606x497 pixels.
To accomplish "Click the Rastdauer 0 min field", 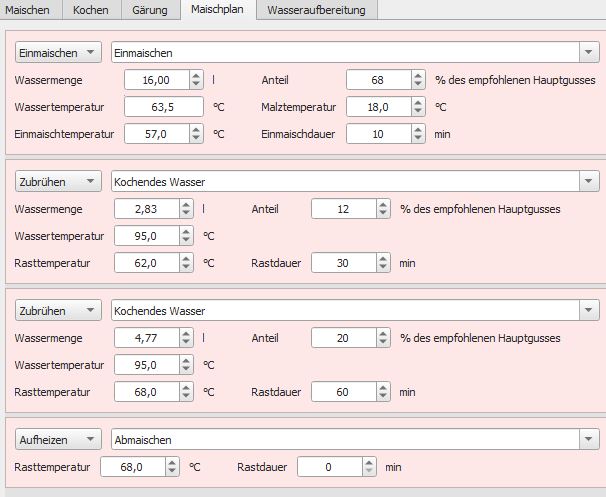I will click(330, 467).
